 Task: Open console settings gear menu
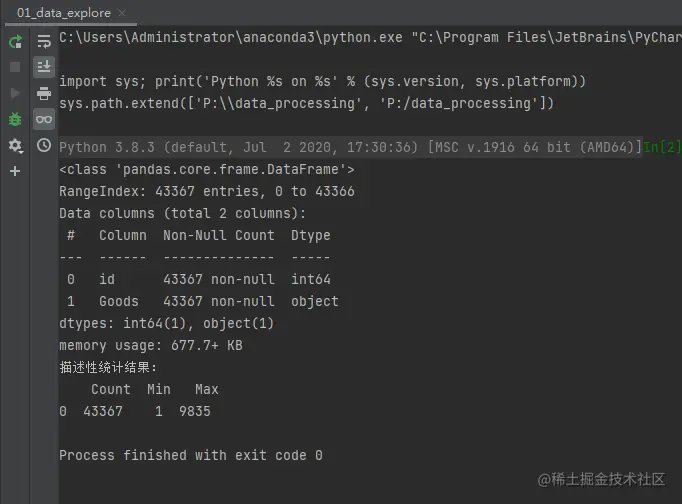(15, 145)
